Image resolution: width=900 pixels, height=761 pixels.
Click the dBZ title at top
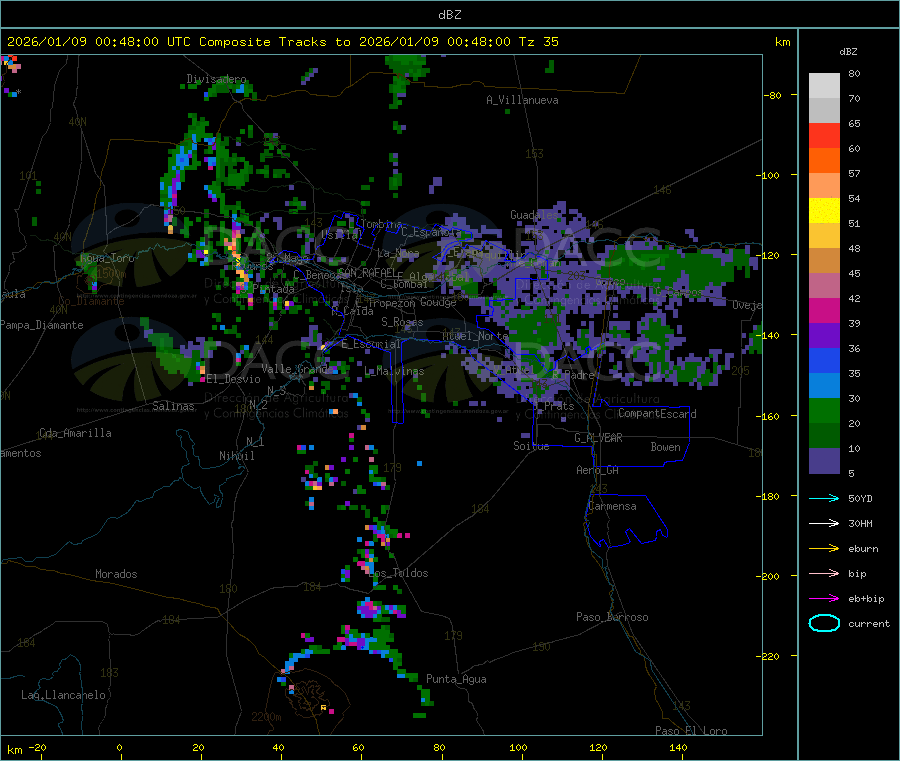point(449,15)
